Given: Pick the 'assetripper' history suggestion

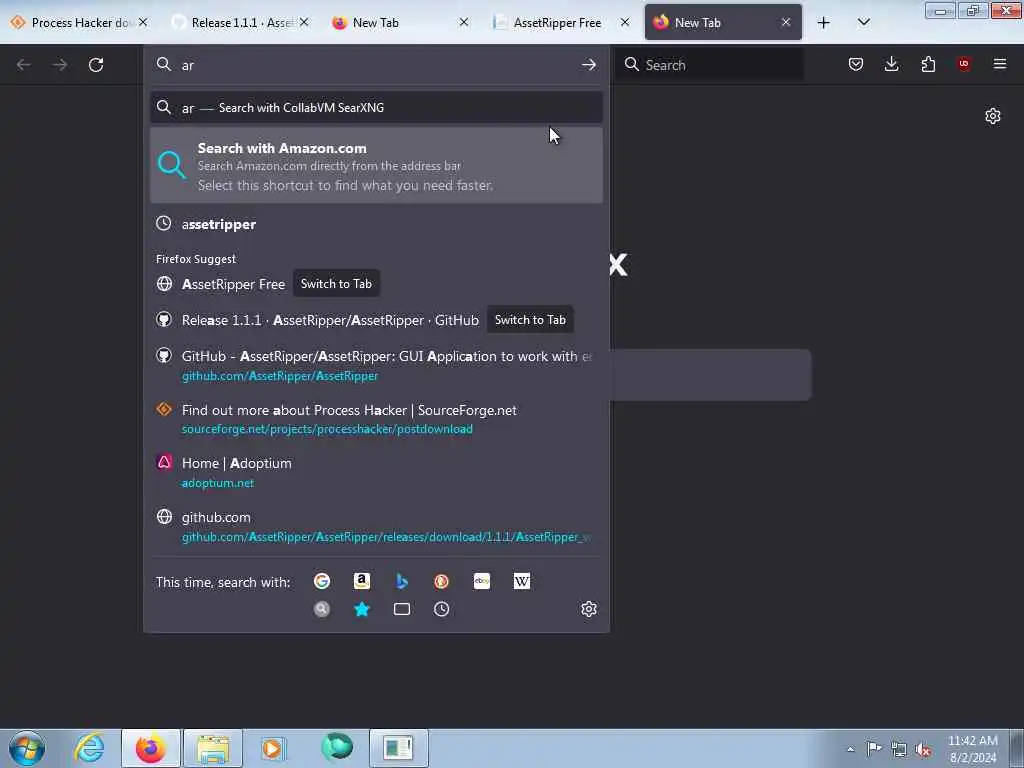Looking at the screenshot, I should pos(376,224).
